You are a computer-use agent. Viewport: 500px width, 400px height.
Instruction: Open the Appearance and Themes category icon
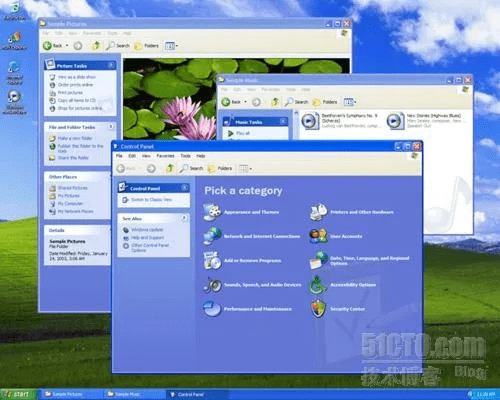coord(212,212)
